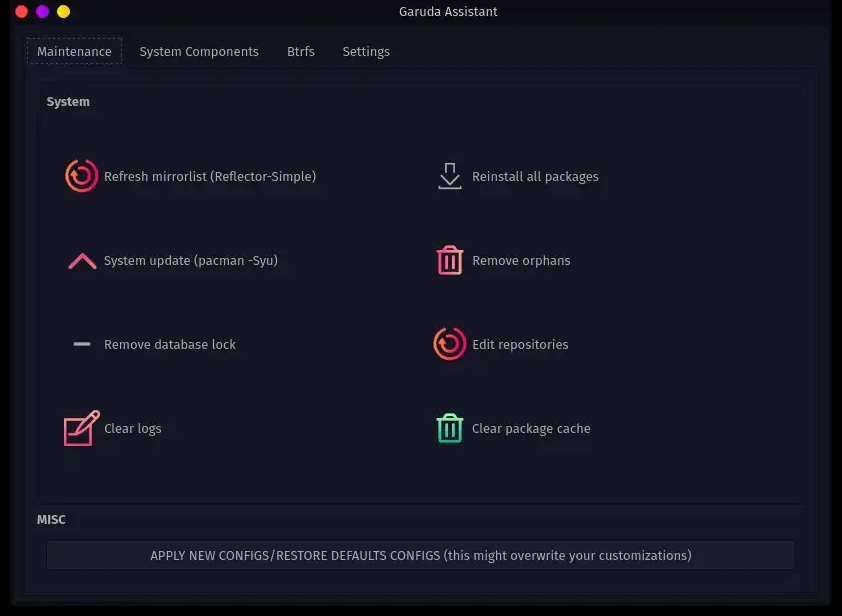Click the Reinstall all packages download icon
The image size is (842, 616).
tap(450, 176)
